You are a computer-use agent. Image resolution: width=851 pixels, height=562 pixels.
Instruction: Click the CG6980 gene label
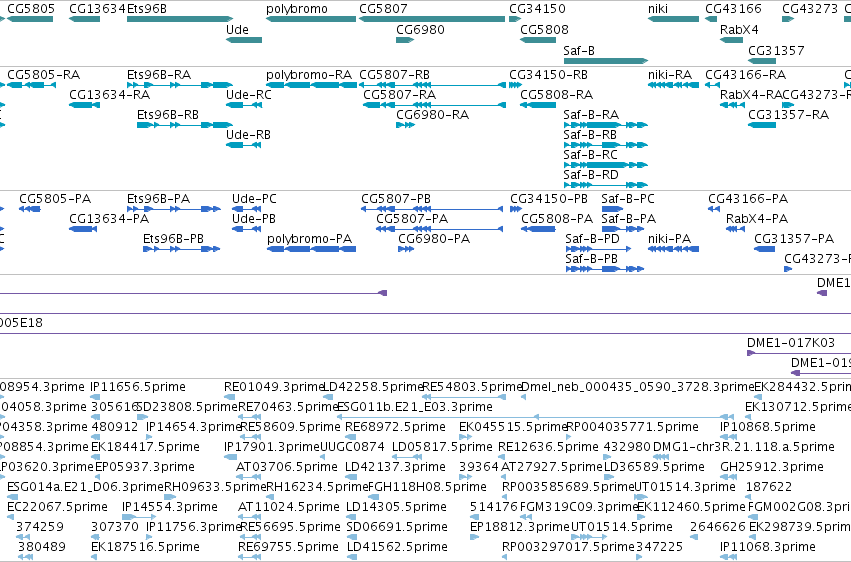(x=420, y=29)
